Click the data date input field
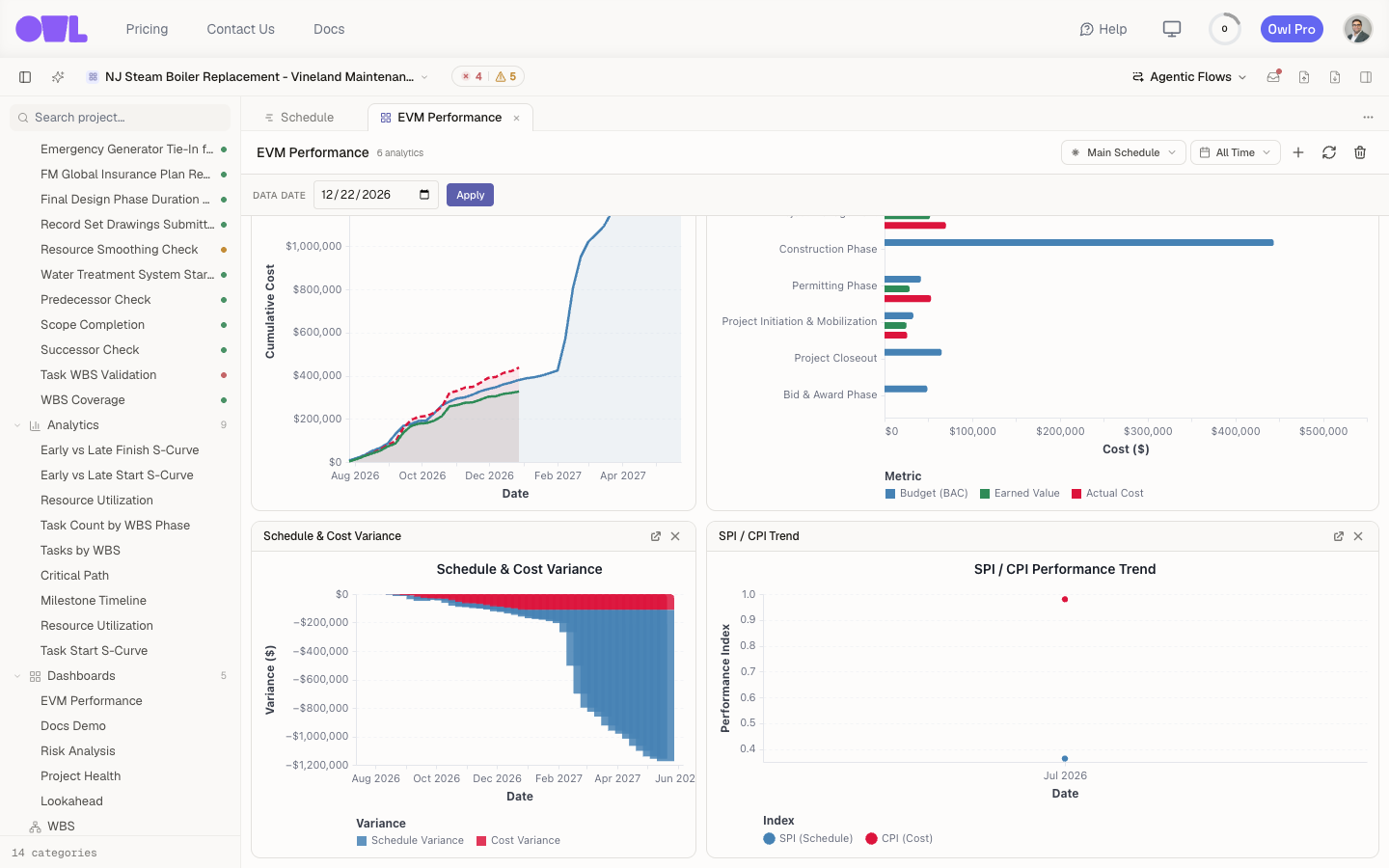1389x868 pixels. [x=376, y=195]
